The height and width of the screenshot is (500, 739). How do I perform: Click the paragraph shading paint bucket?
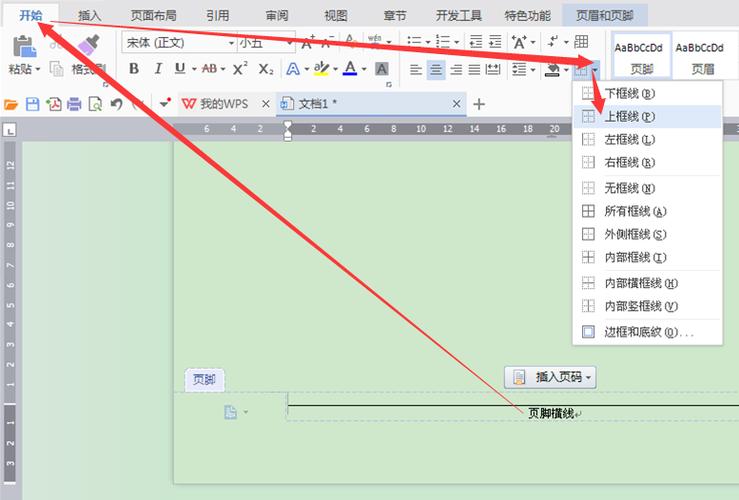[x=552, y=70]
